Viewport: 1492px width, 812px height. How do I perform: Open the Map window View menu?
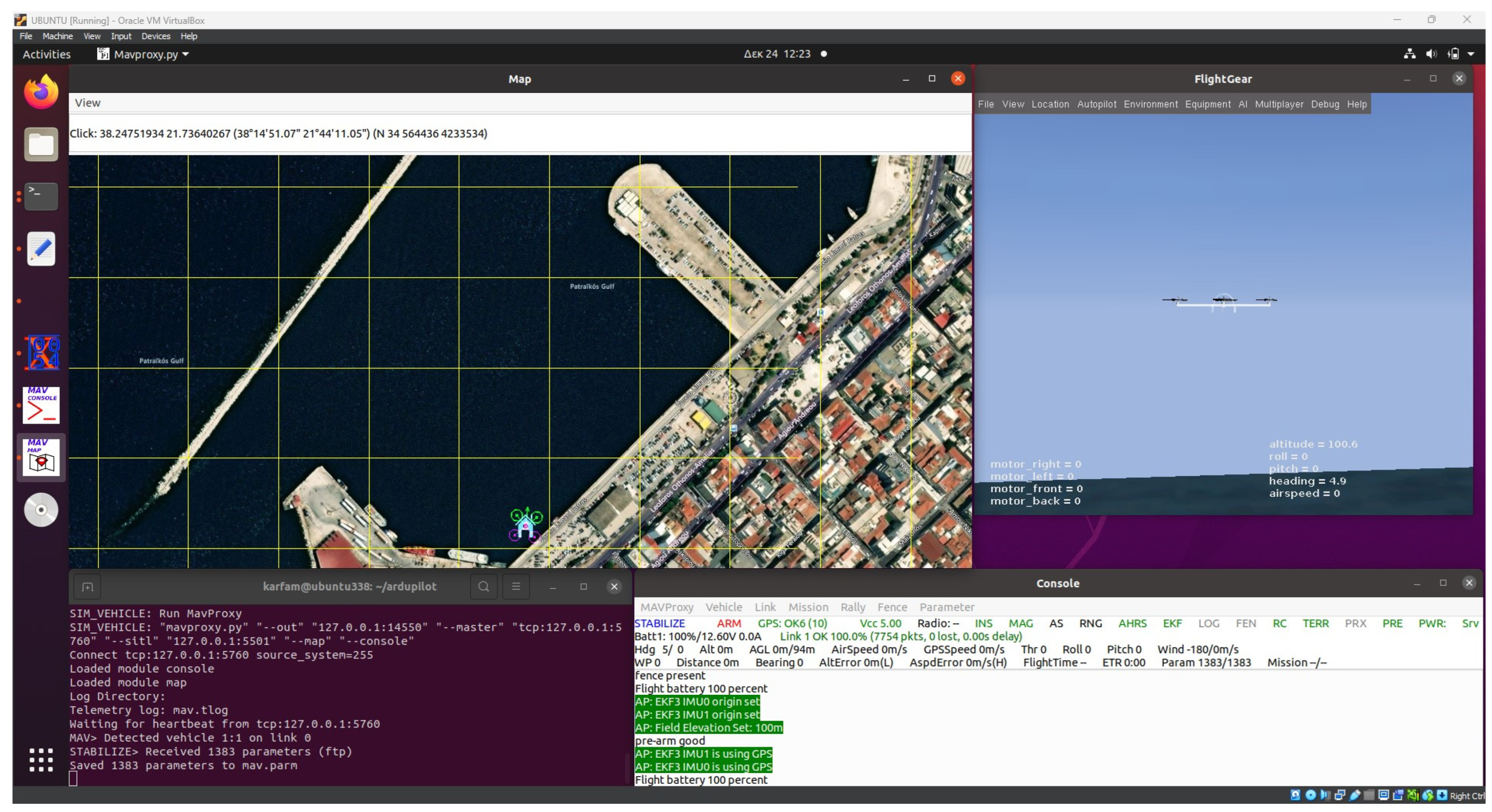(x=87, y=103)
